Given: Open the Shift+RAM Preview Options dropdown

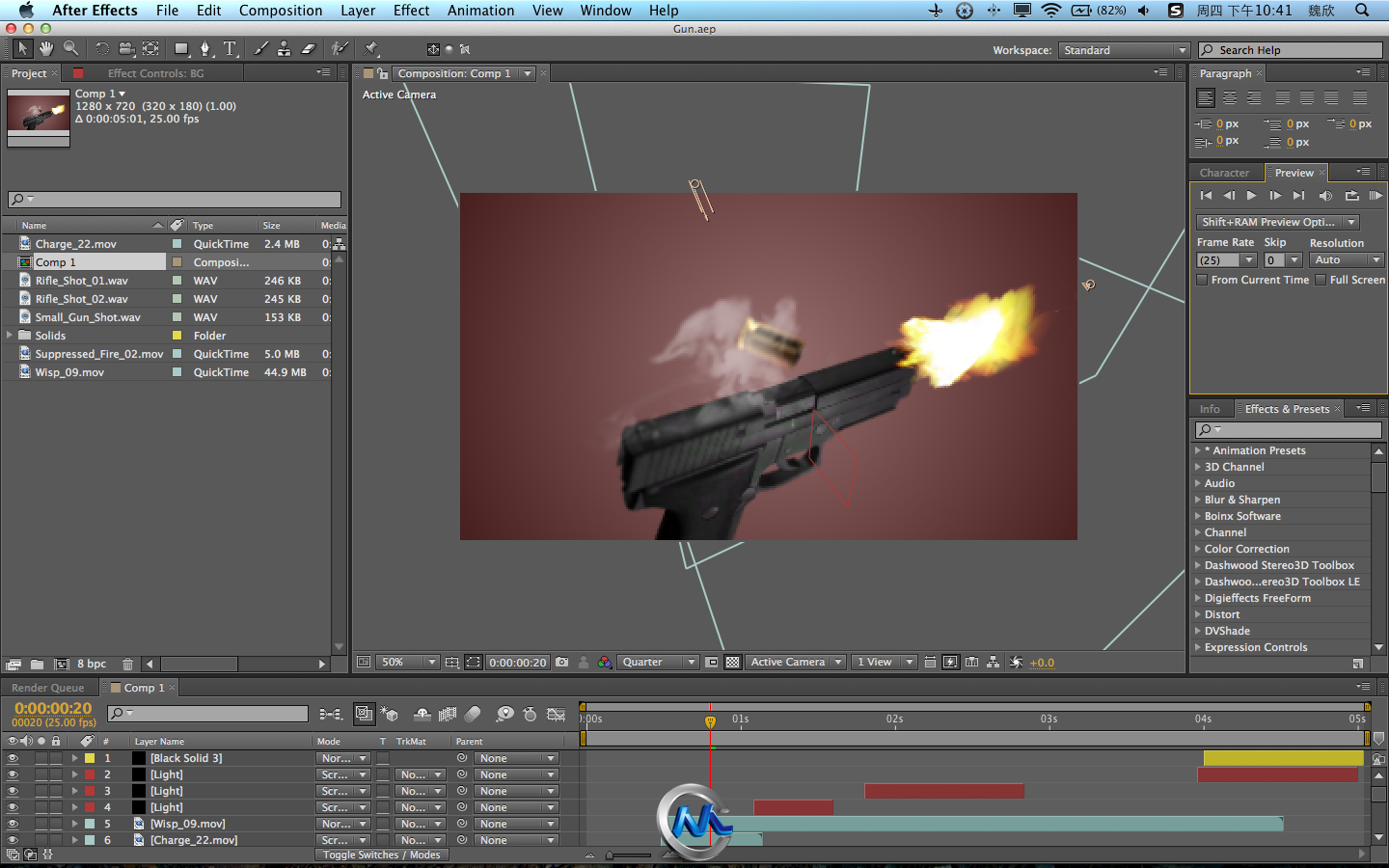Looking at the screenshot, I should pyautogui.click(x=1277, y=222).
